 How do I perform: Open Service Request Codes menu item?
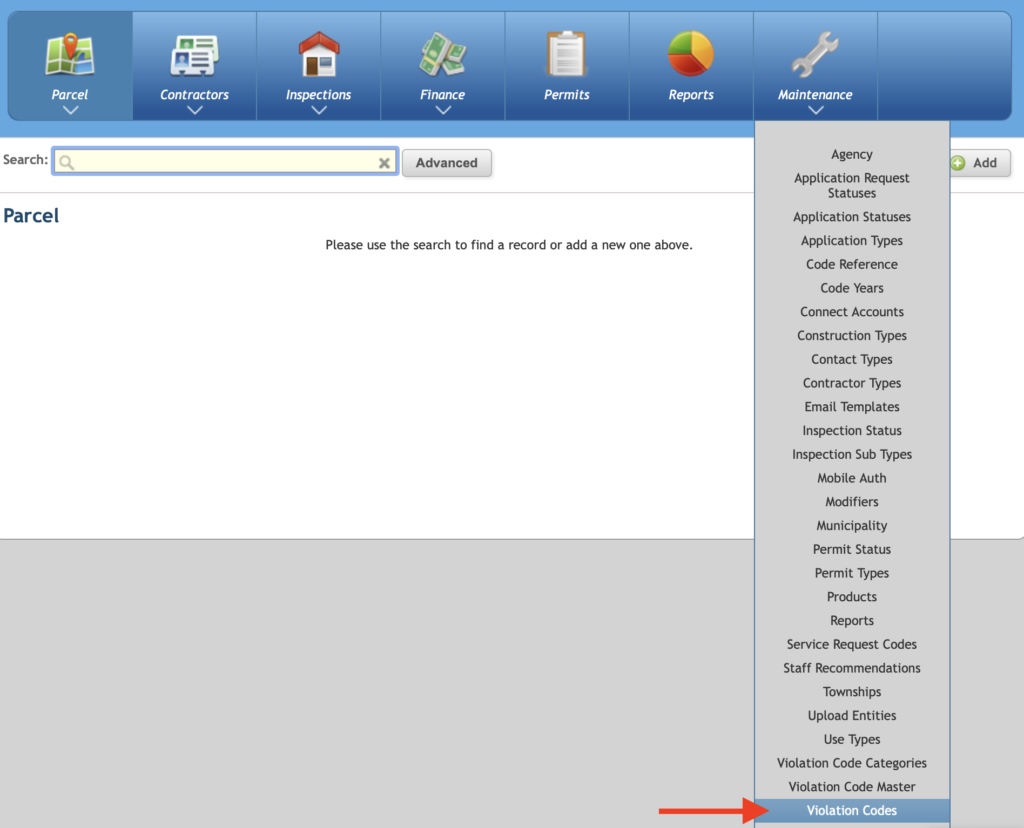(852, 645)
